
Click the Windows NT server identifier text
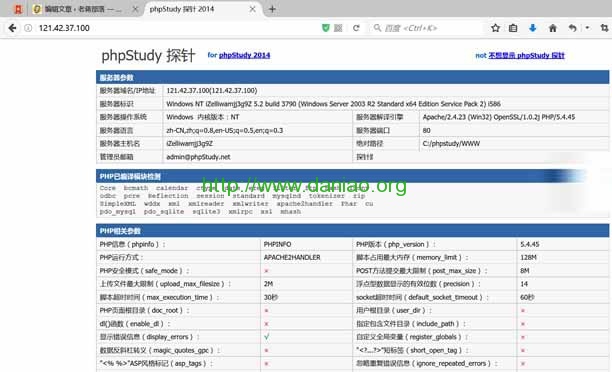pos(333,104)
